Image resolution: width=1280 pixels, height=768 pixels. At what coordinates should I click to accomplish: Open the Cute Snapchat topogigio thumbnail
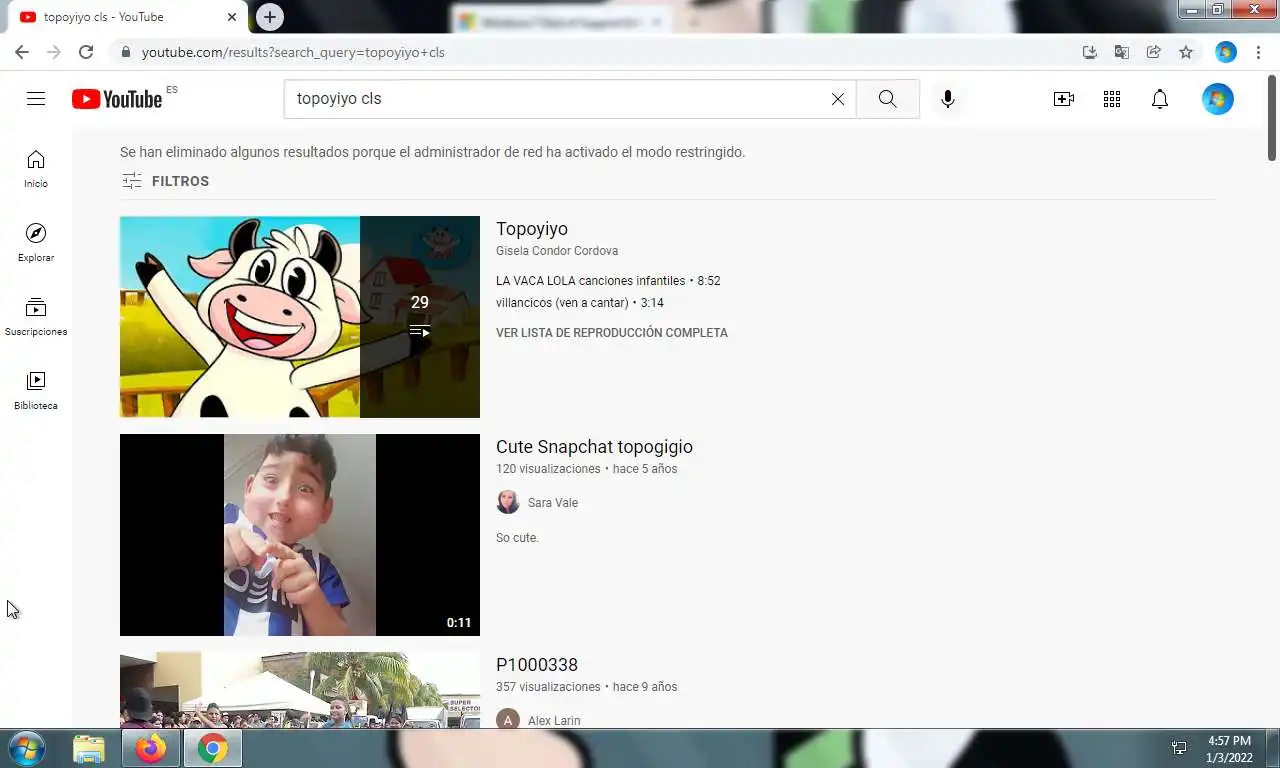pyautogui.click(x=300, y=535)
